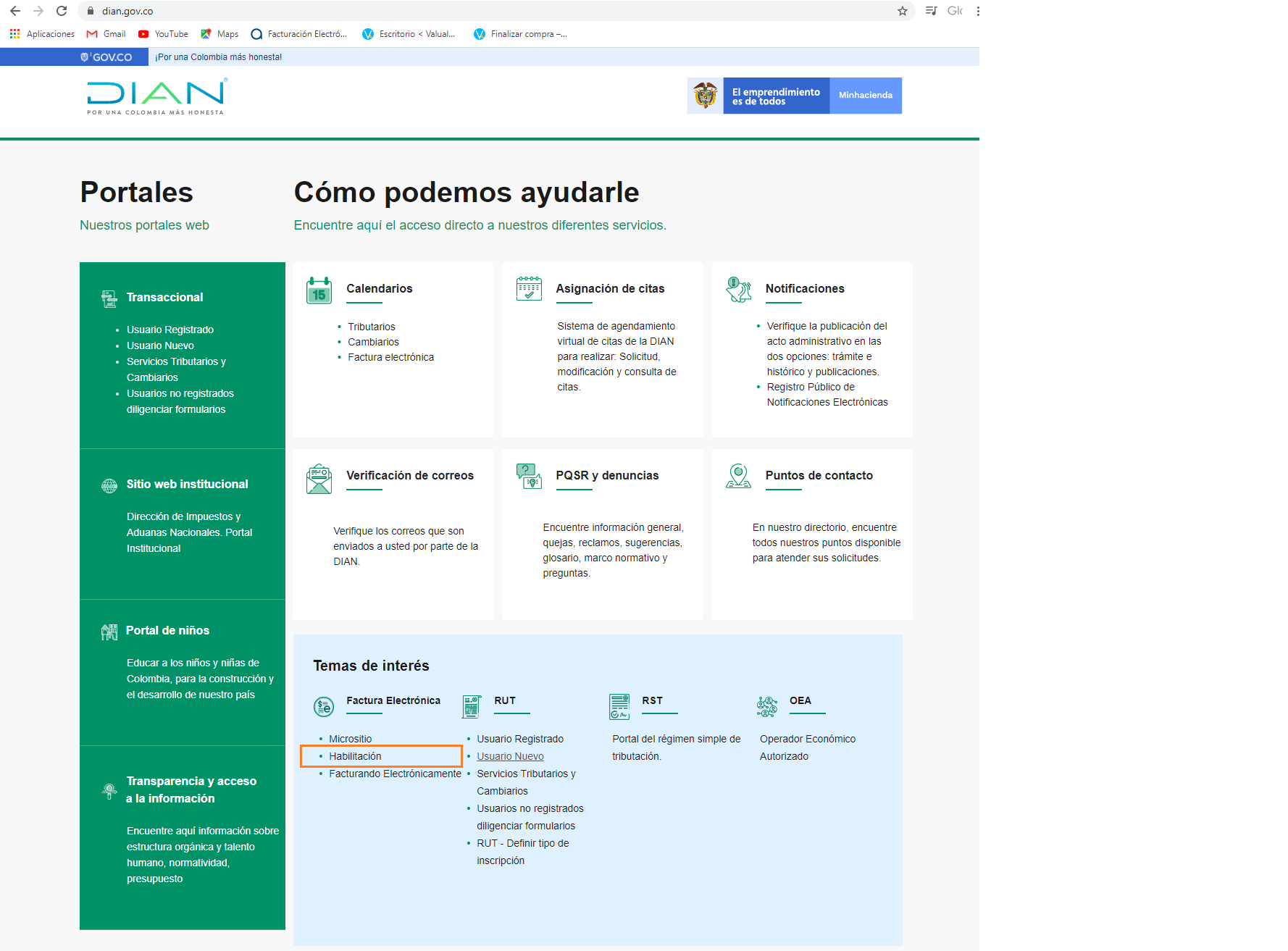Open the YouTube bookmark
This screenshot has width=1288, height=951.
(163, 34)
